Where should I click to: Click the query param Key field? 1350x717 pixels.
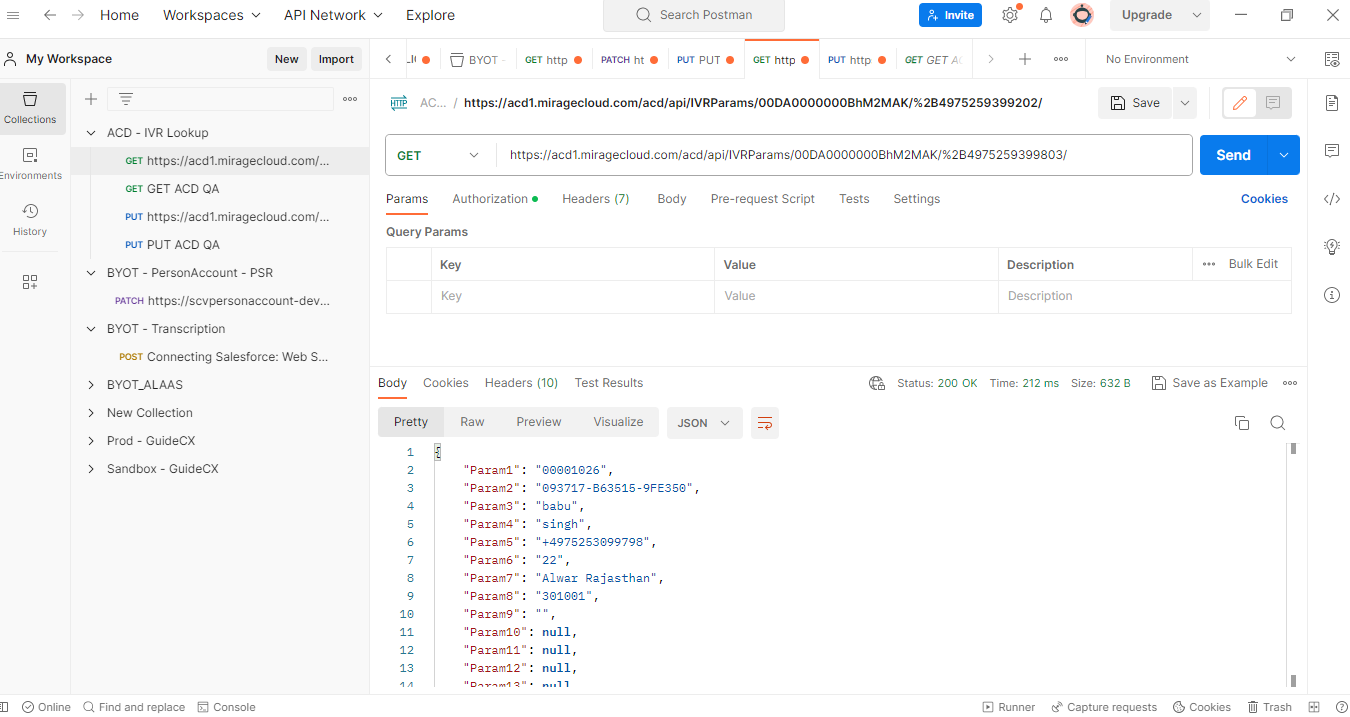[571, 296]
